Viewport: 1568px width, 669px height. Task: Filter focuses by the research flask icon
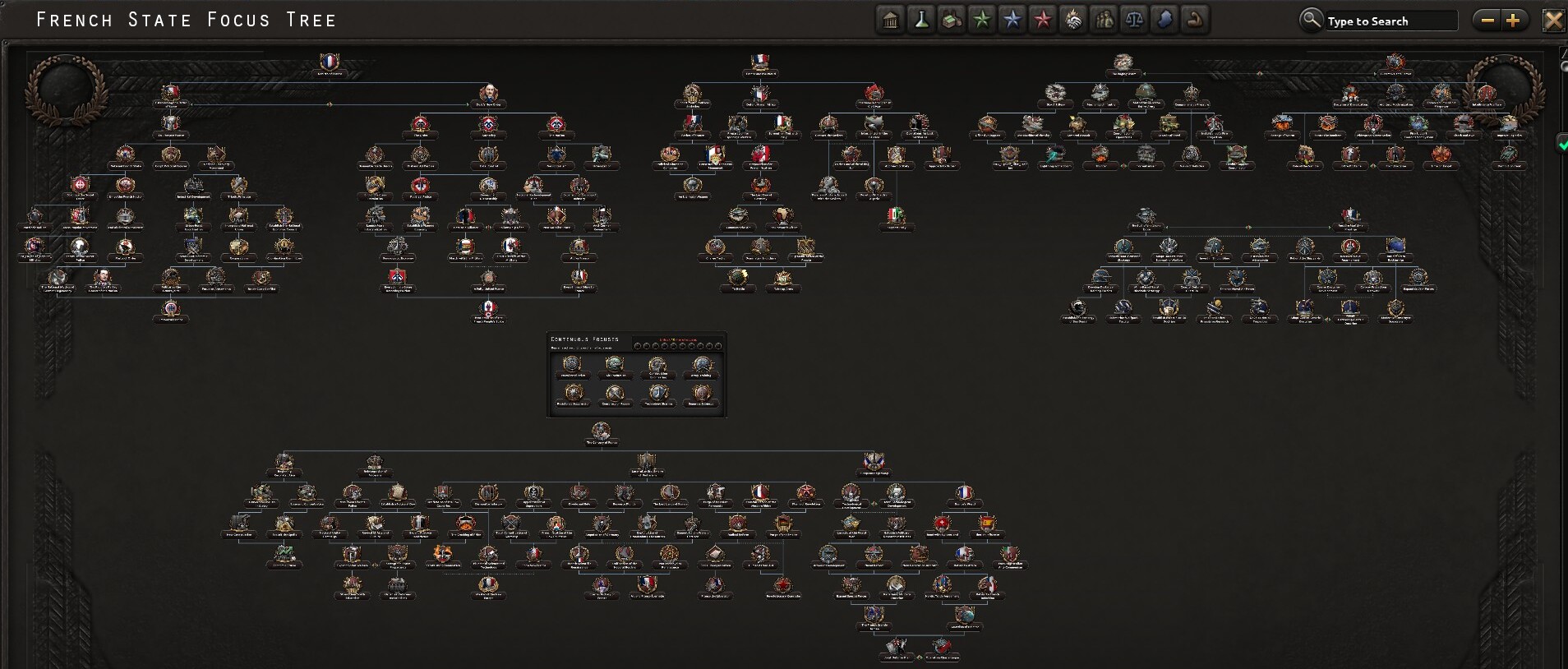(921, 20)
